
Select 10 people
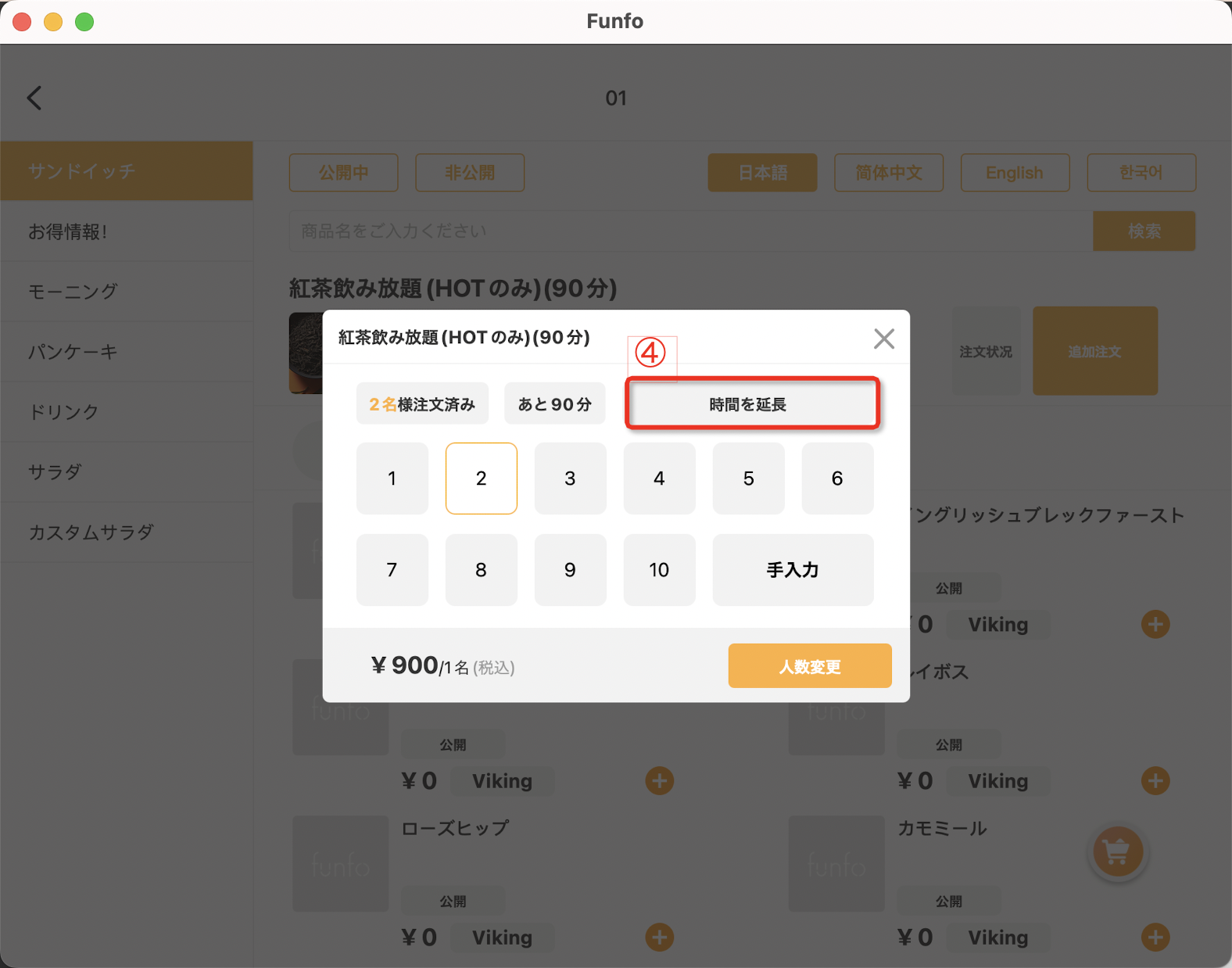[x=660, y=570]
